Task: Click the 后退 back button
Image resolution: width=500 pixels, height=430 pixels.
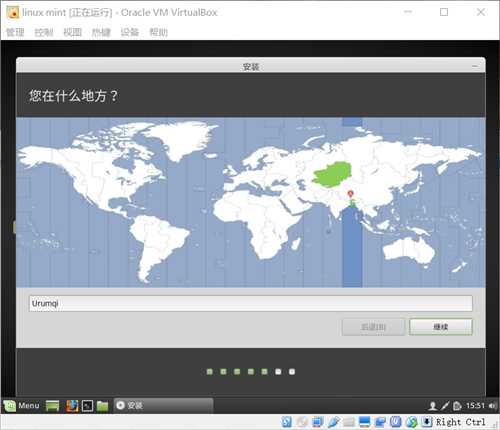Action: 373,327
